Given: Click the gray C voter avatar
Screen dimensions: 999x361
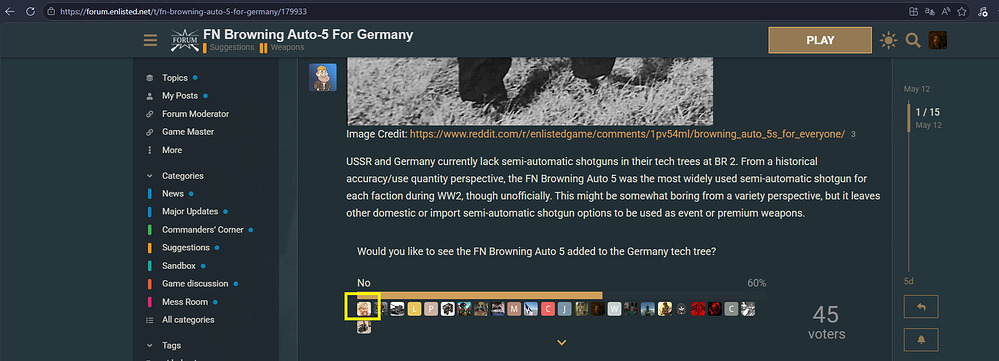Looking at the screenshot, I should pos(731,309).
